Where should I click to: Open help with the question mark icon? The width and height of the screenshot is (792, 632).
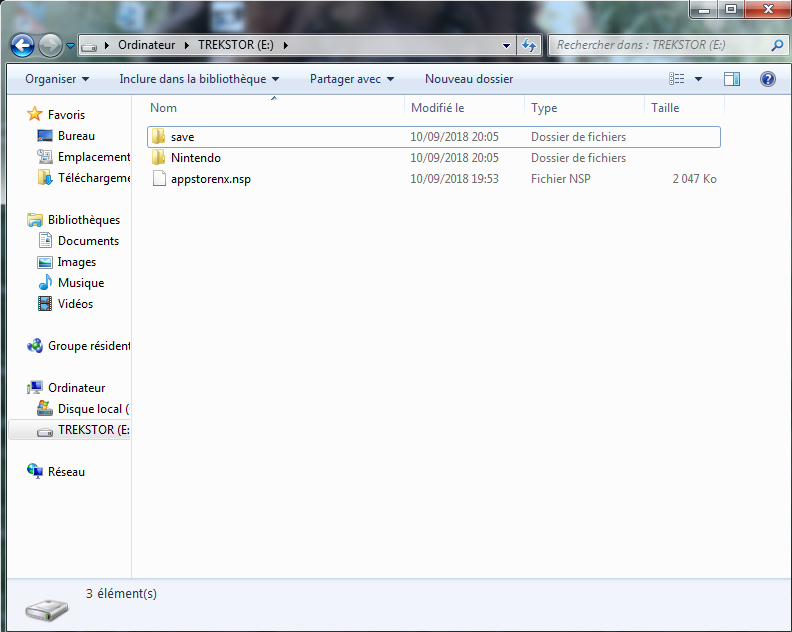coord(768,79)
